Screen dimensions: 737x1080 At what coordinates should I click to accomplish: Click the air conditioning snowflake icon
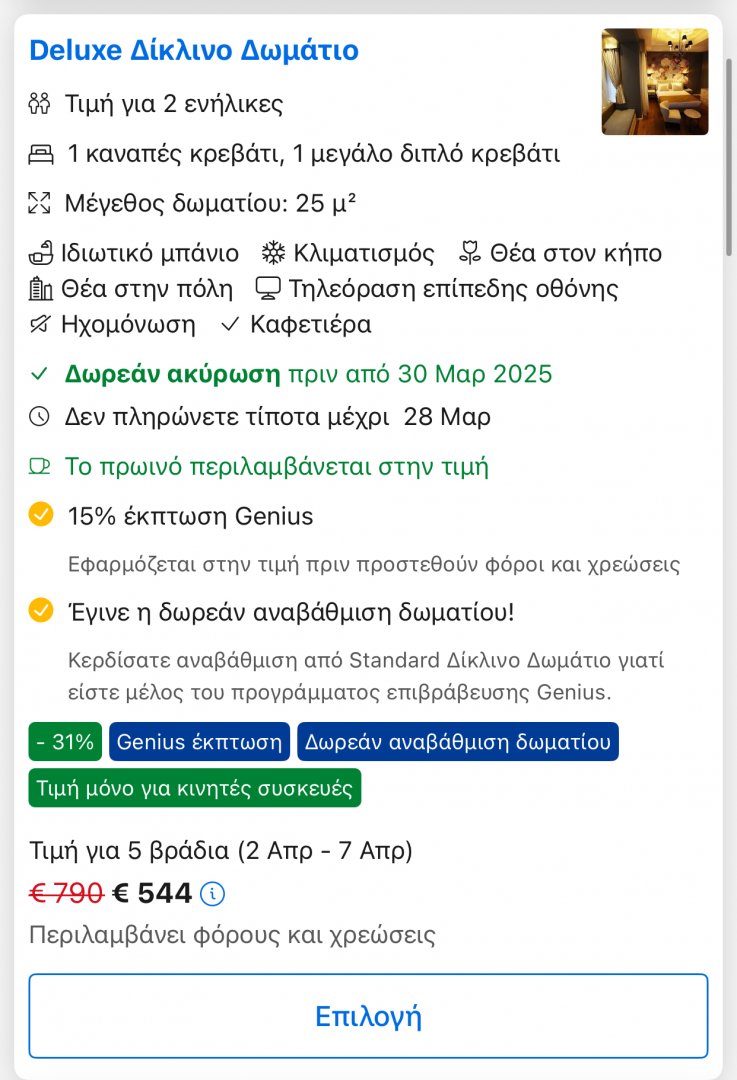tap(273, 253)
